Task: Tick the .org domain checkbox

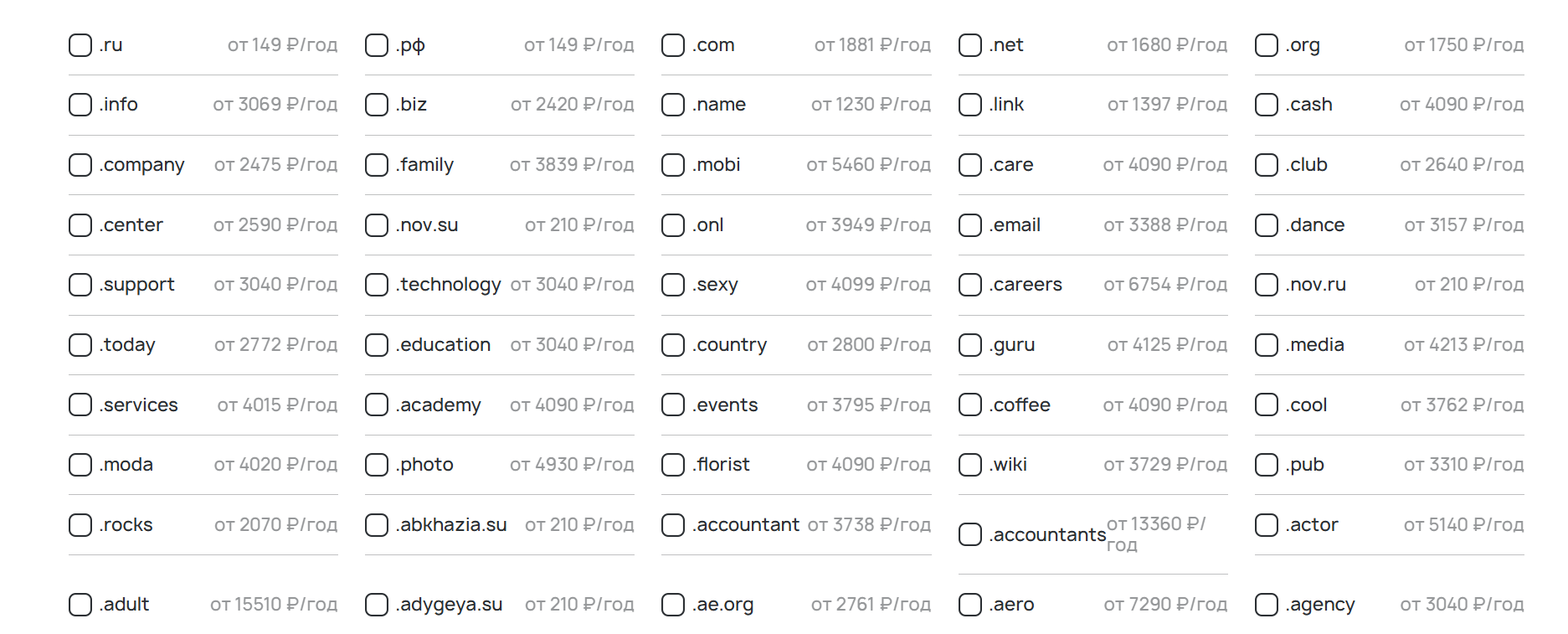Action: [1267, 45]
